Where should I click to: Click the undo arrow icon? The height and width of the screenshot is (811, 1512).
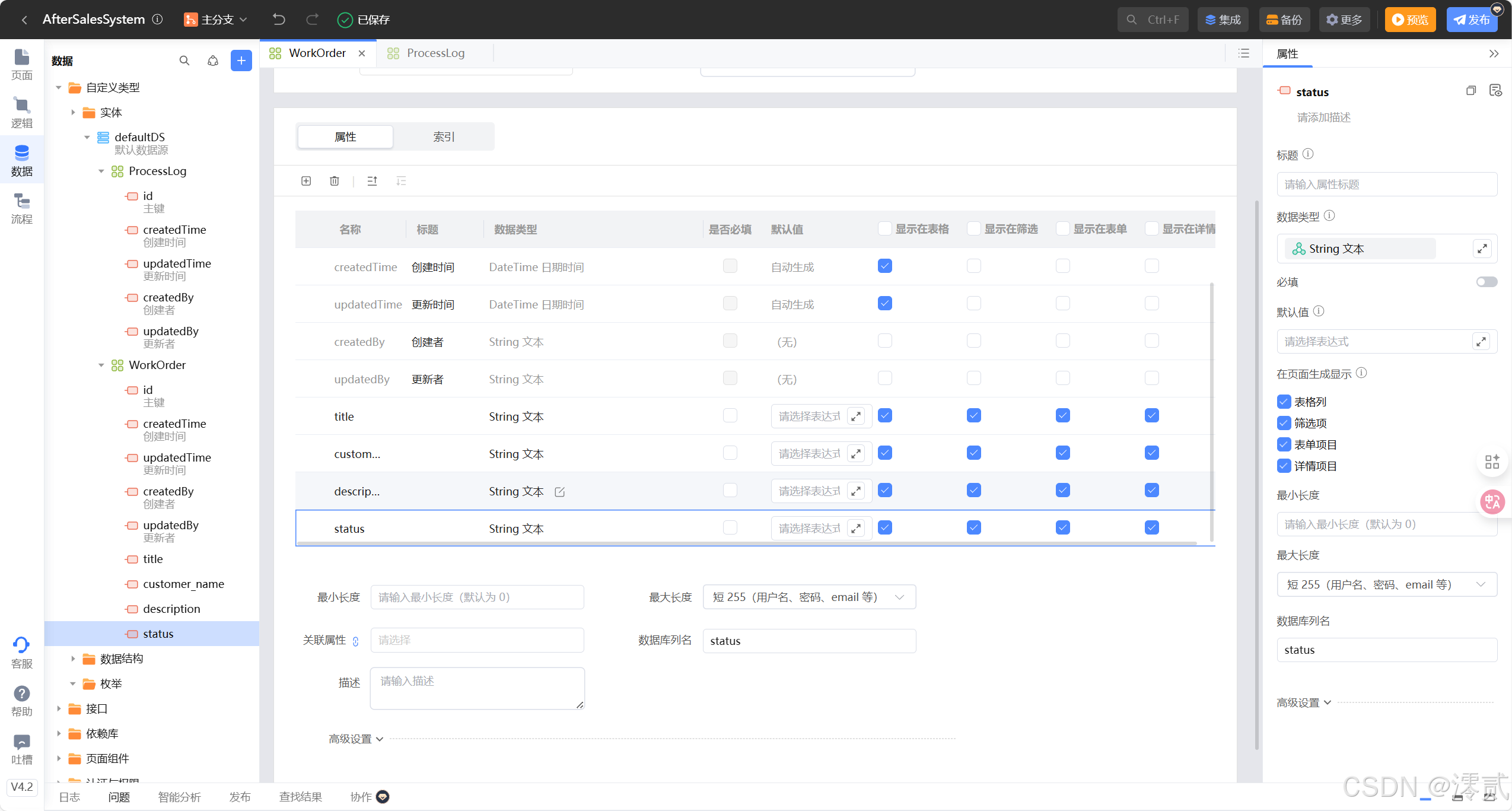[279, 20]
